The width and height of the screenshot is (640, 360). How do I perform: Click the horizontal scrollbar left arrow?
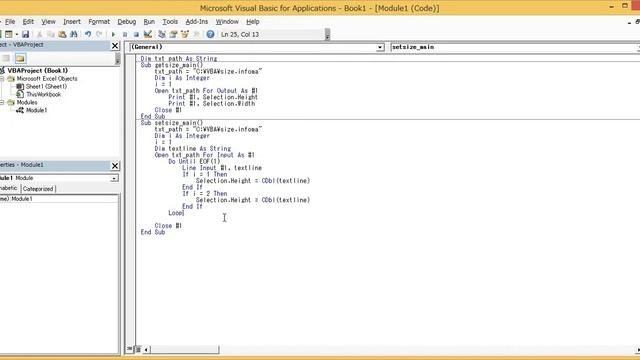pyautogui.click(x=146, y=349)
